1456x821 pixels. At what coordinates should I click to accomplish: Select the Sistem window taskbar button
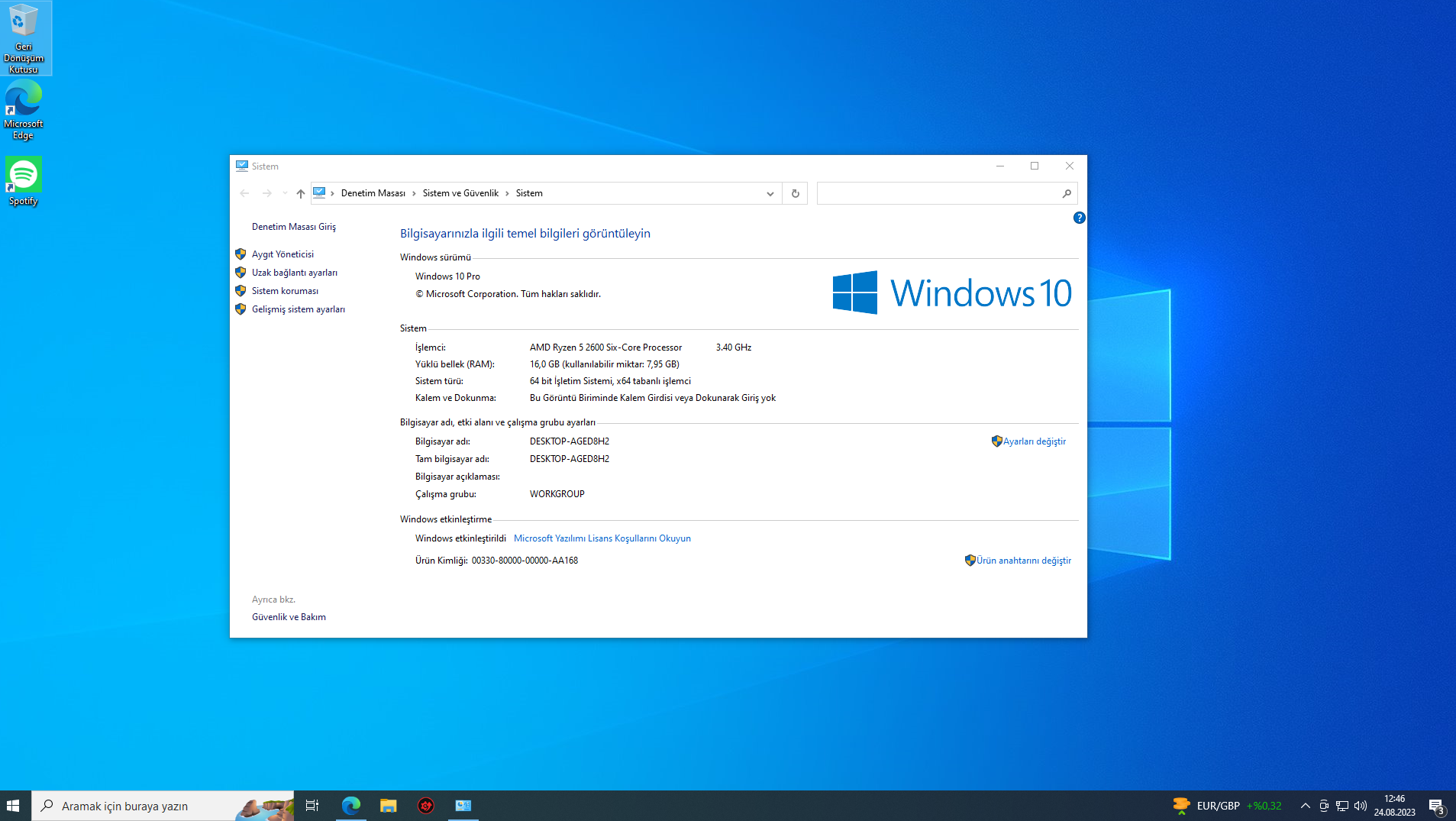(463, 806)
